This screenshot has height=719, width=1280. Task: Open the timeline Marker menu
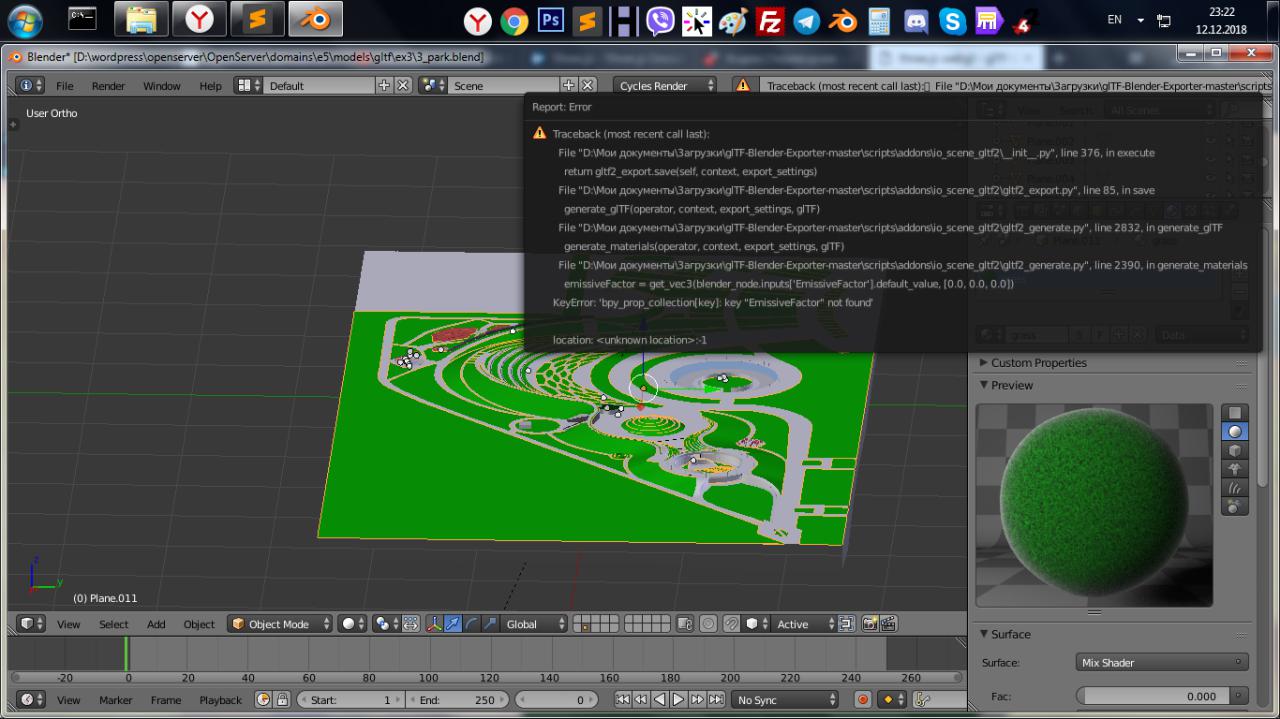tap(115, 700)
